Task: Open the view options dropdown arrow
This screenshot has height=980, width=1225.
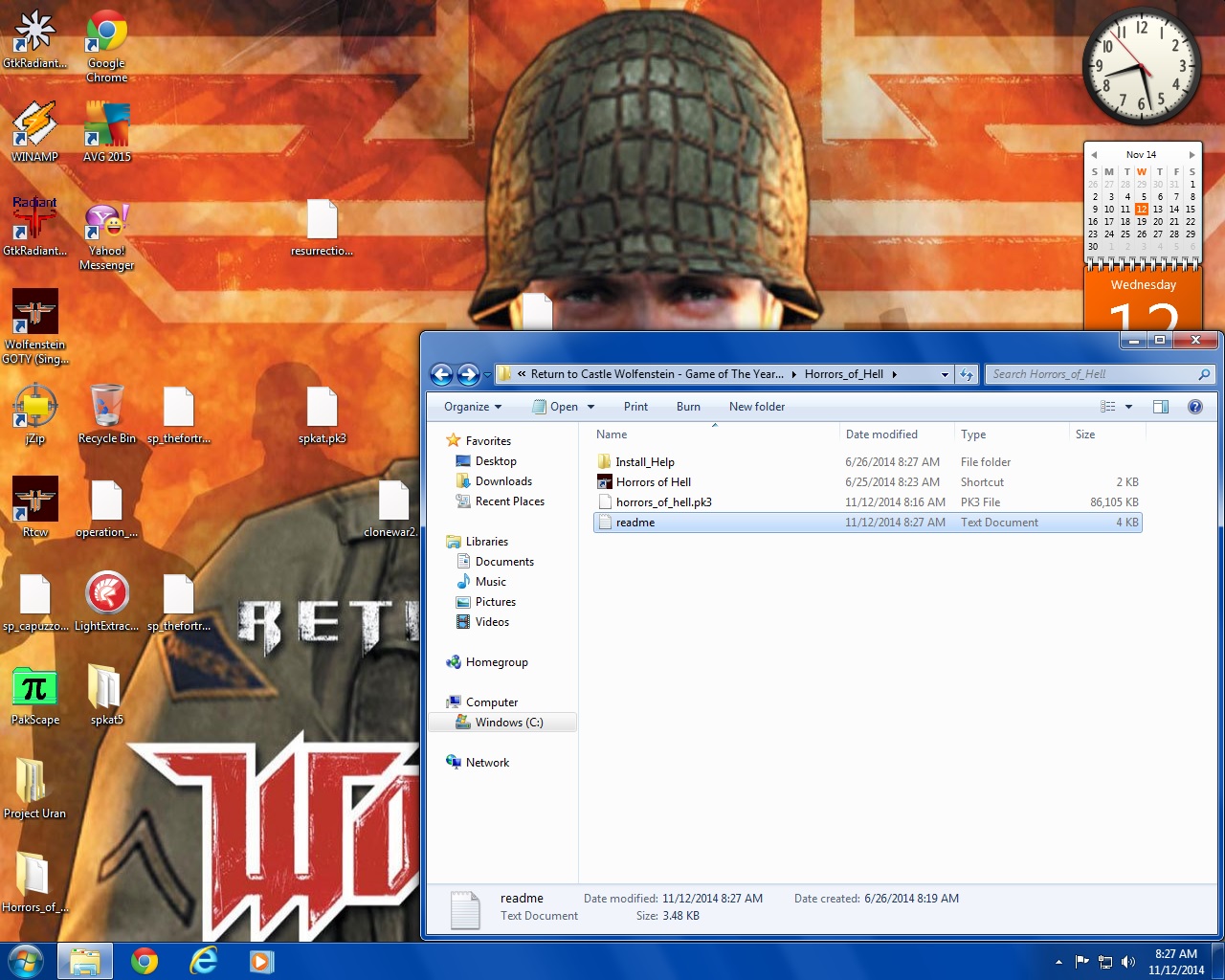Action: (x=1128, y=407)
